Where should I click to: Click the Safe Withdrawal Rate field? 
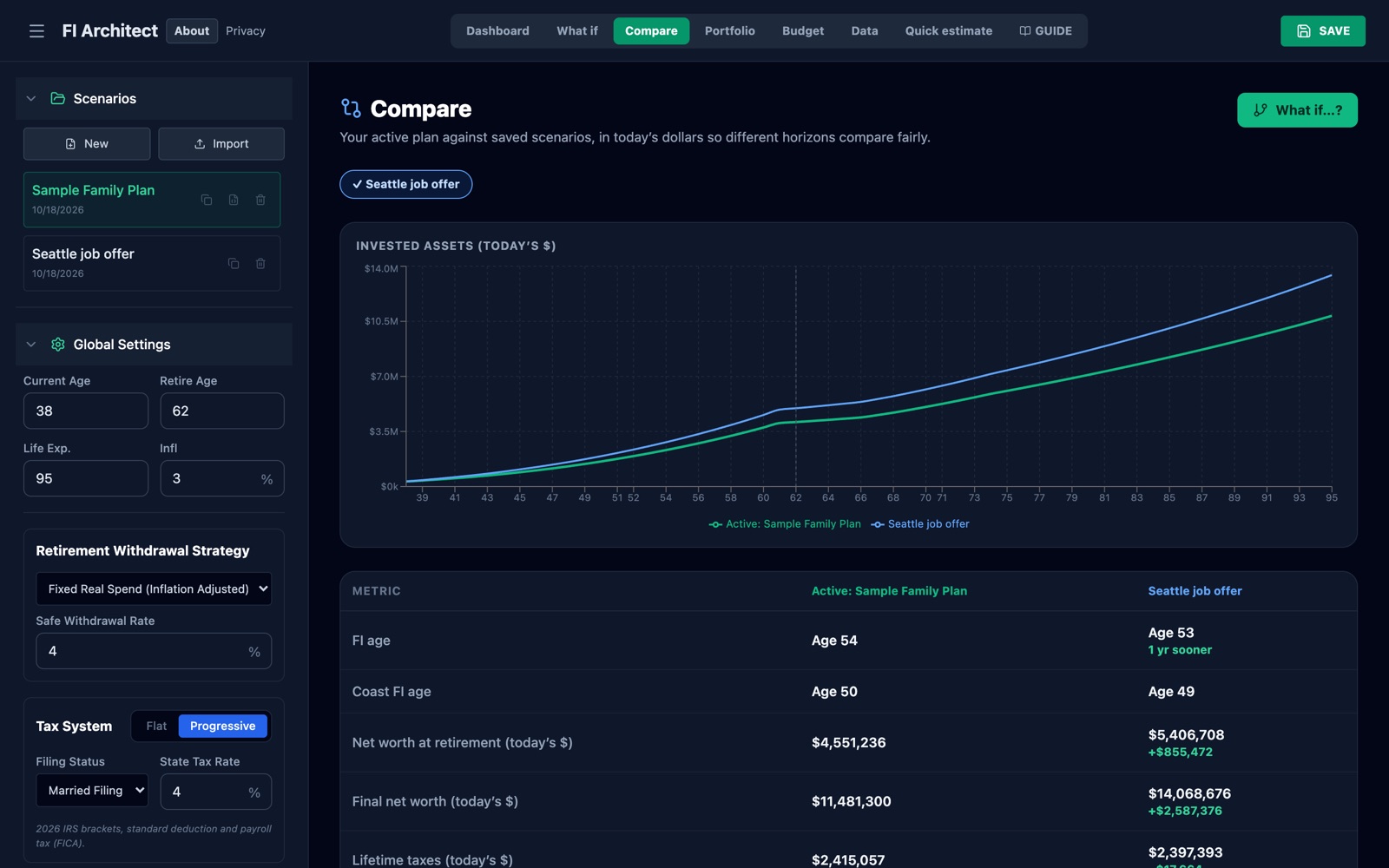click(x=154, y=651)
